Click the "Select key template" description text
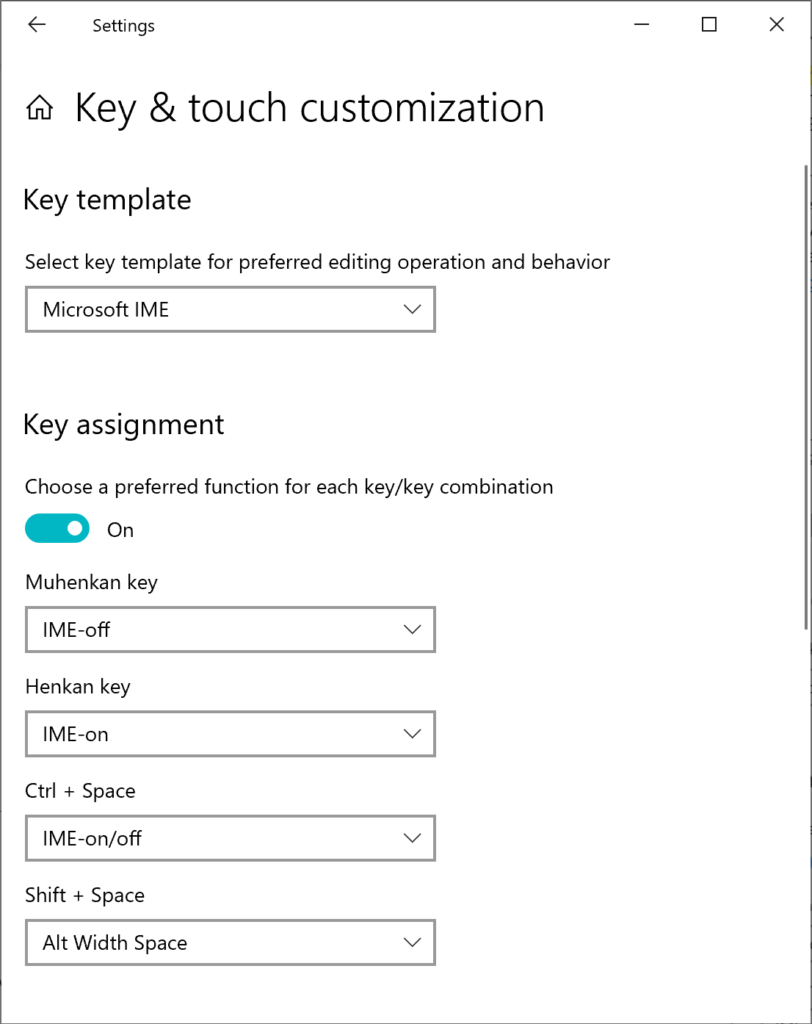The width and height of the screenshot is (812, 1024). click(x=317, y=262)
